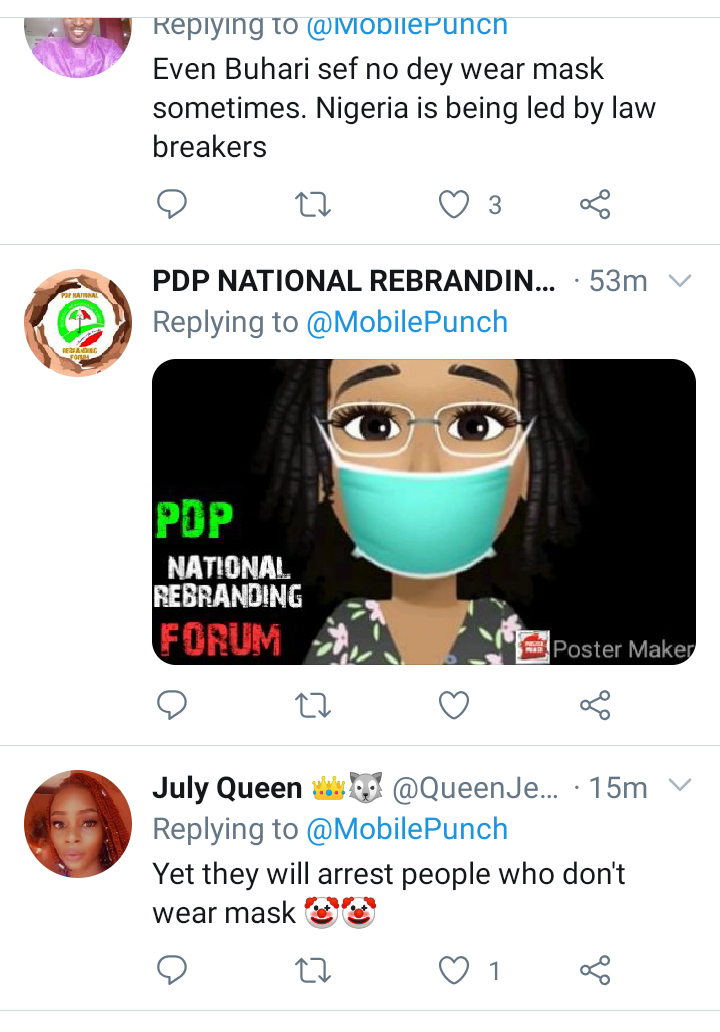
Task: Retweet July Queen's arrest tweet
Action: tap(313, 971)
